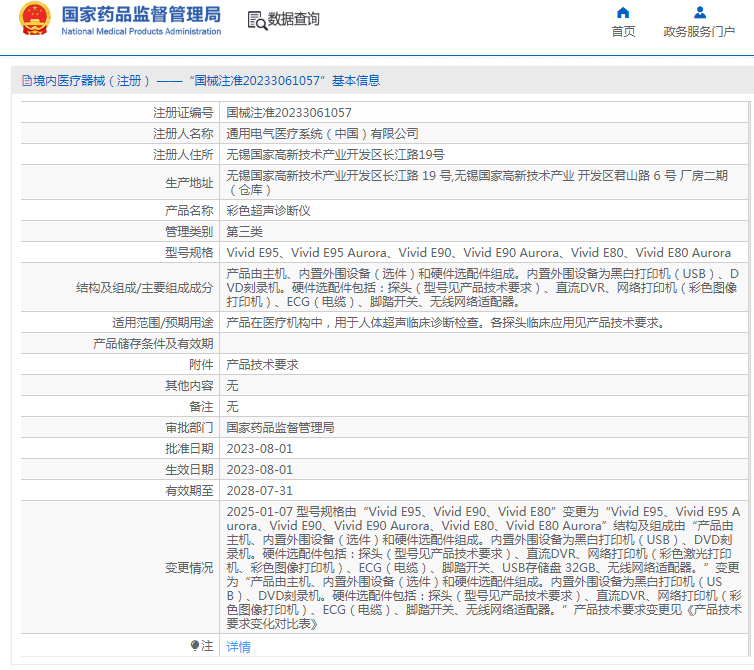The height and width of the screenshot is (670, 754).
Task: Click the 注册证编号 row label
Action: [183, 113]
